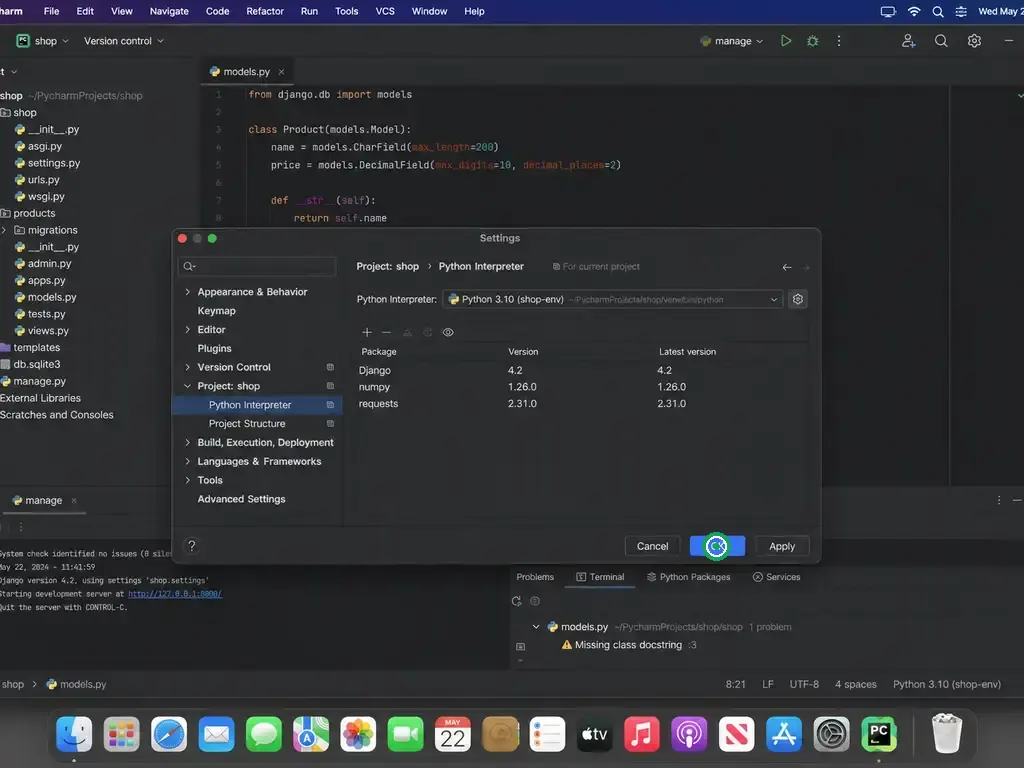
Task: Expand the migrations folder
Action: click(x=4, y=230)
